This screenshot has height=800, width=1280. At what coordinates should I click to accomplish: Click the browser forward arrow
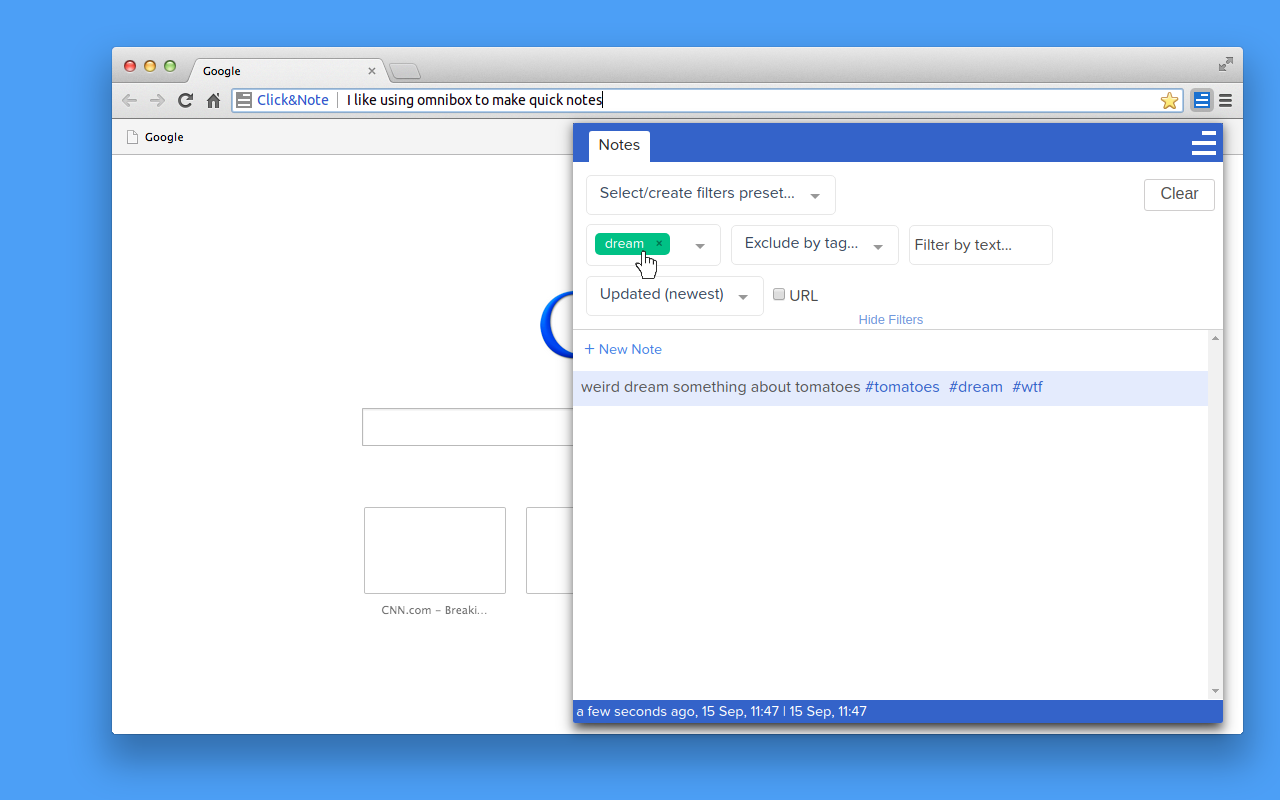point(157,100)
